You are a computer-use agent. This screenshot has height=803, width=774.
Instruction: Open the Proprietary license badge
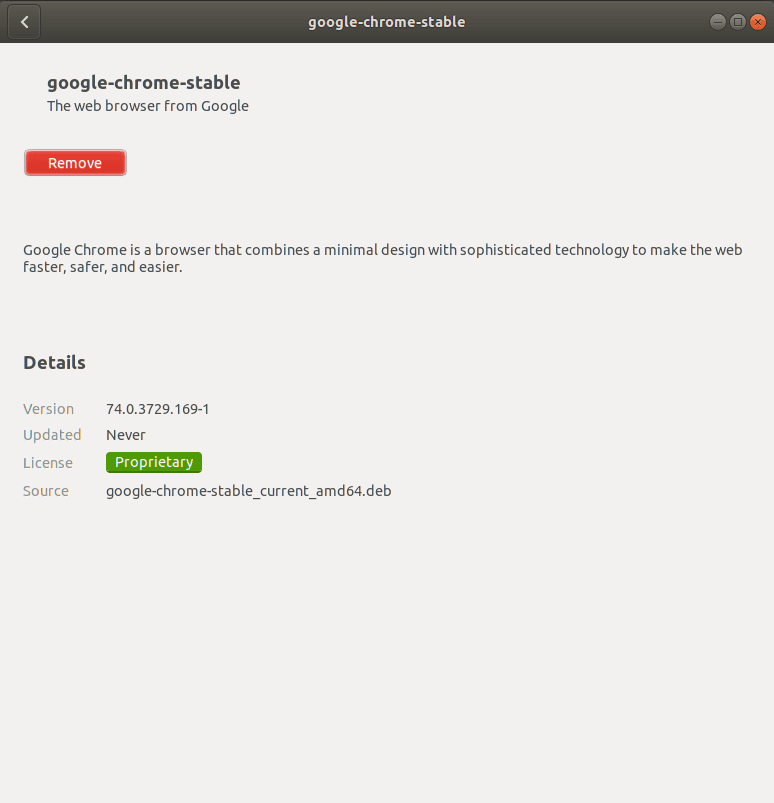tap(154, 462)
